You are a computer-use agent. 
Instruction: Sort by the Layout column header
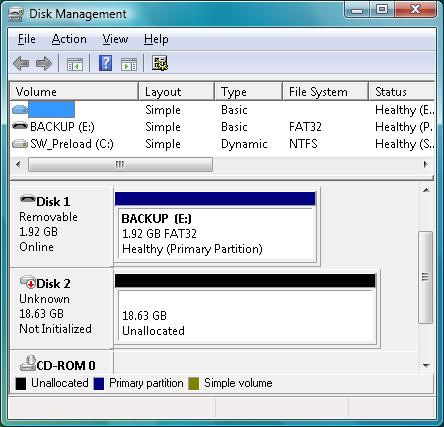[x=176, y=91]
